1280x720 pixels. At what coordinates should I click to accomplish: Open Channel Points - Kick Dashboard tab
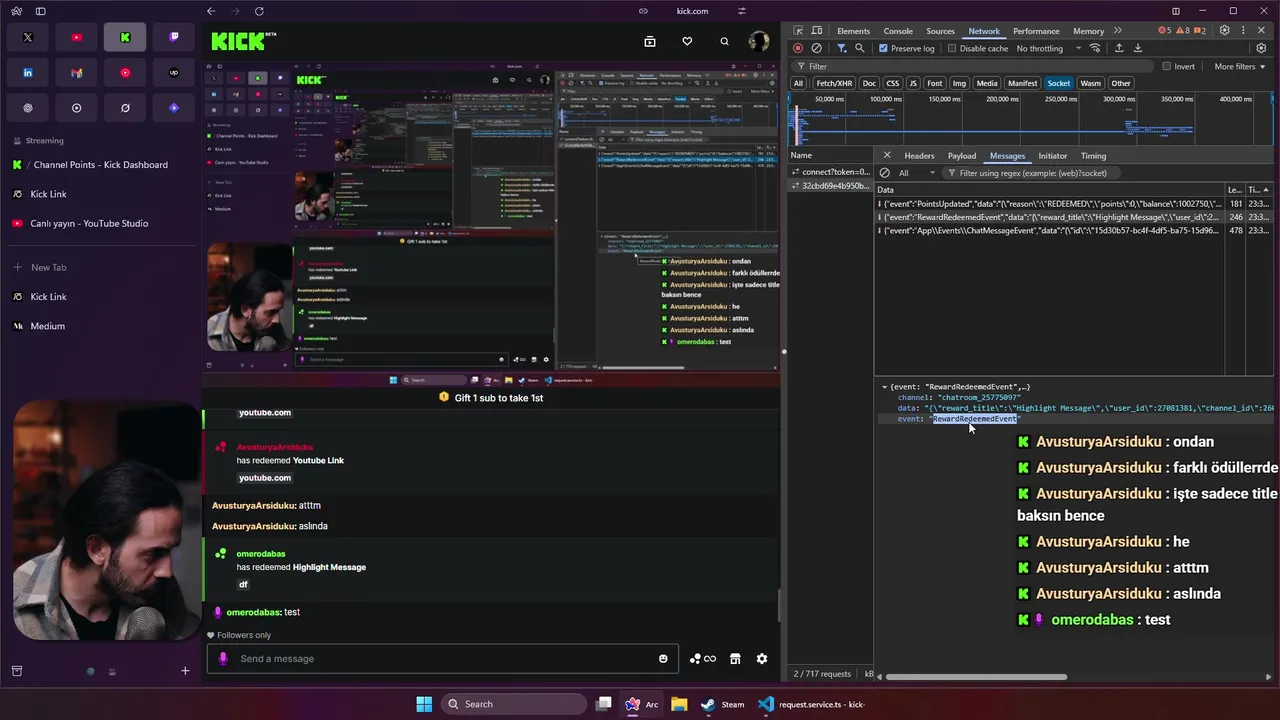click(x=102, y=165)
